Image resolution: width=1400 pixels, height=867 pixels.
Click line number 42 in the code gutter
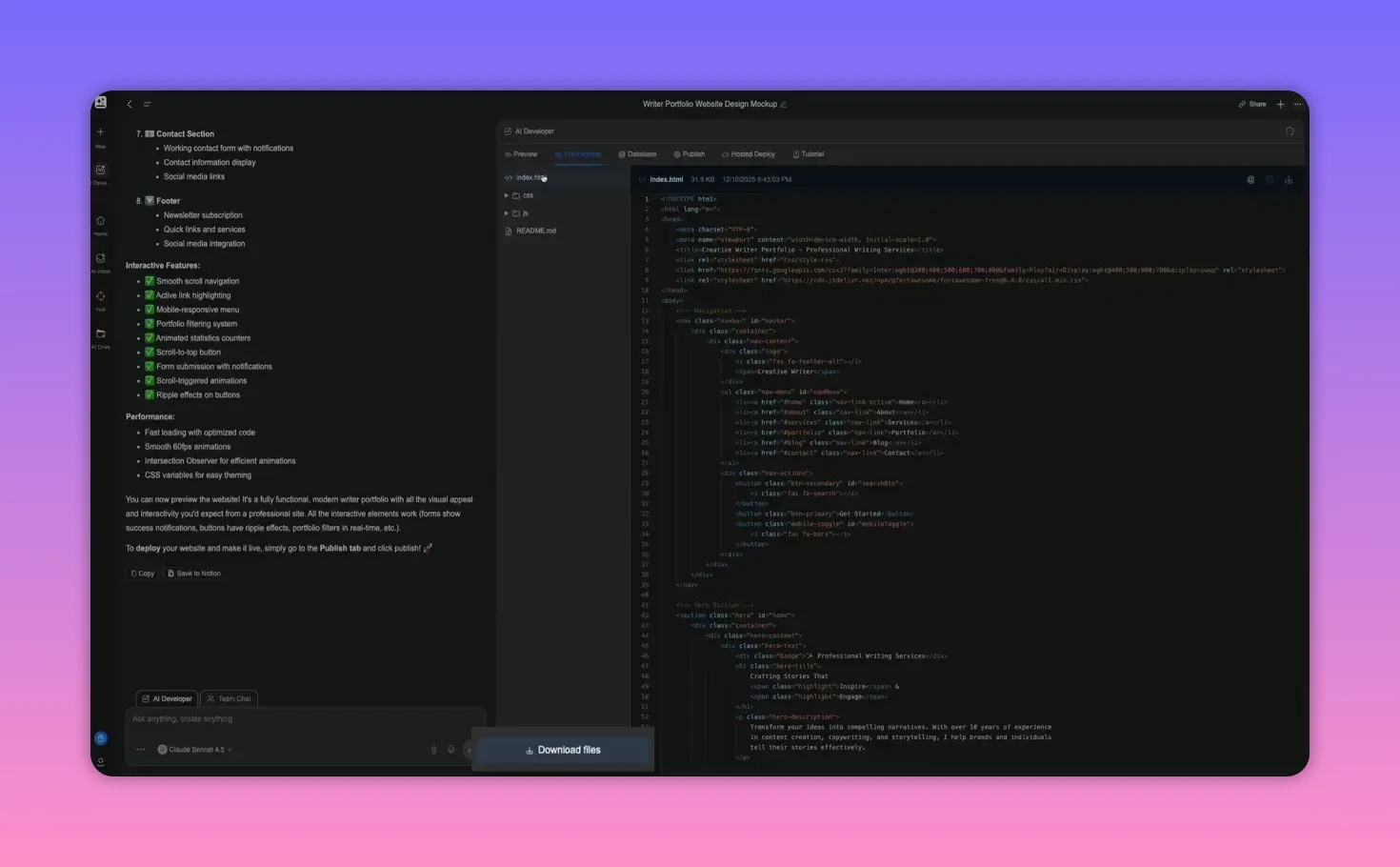pos(645,615)
